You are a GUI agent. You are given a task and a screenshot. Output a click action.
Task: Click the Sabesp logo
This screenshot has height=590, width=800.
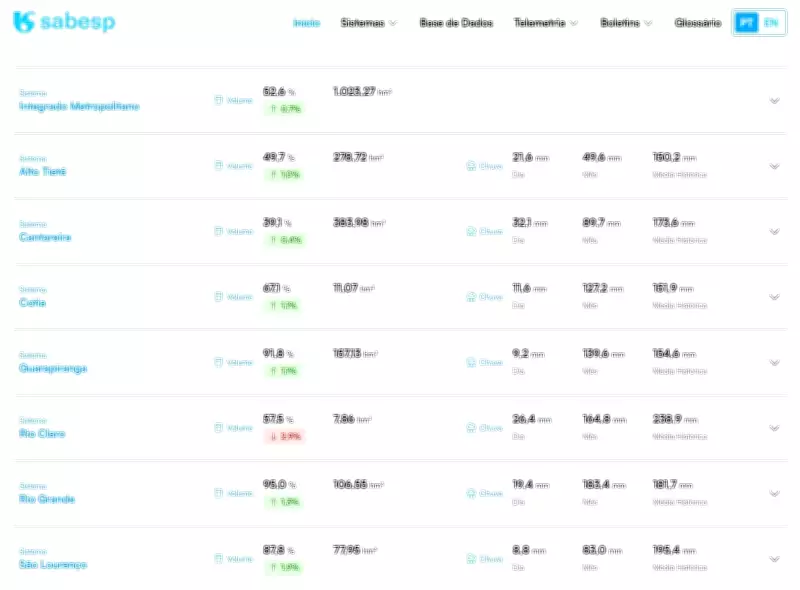click(x=65, y=22)
